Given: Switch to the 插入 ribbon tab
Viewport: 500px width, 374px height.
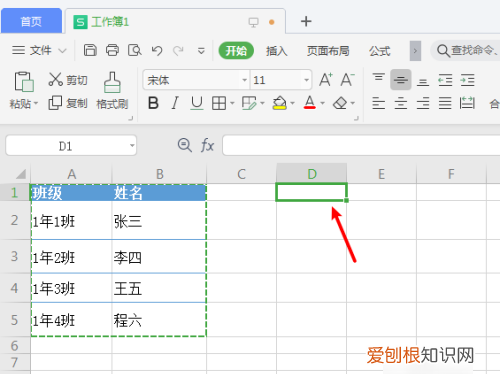Looking at the screenshot, I should pos(276,51).
